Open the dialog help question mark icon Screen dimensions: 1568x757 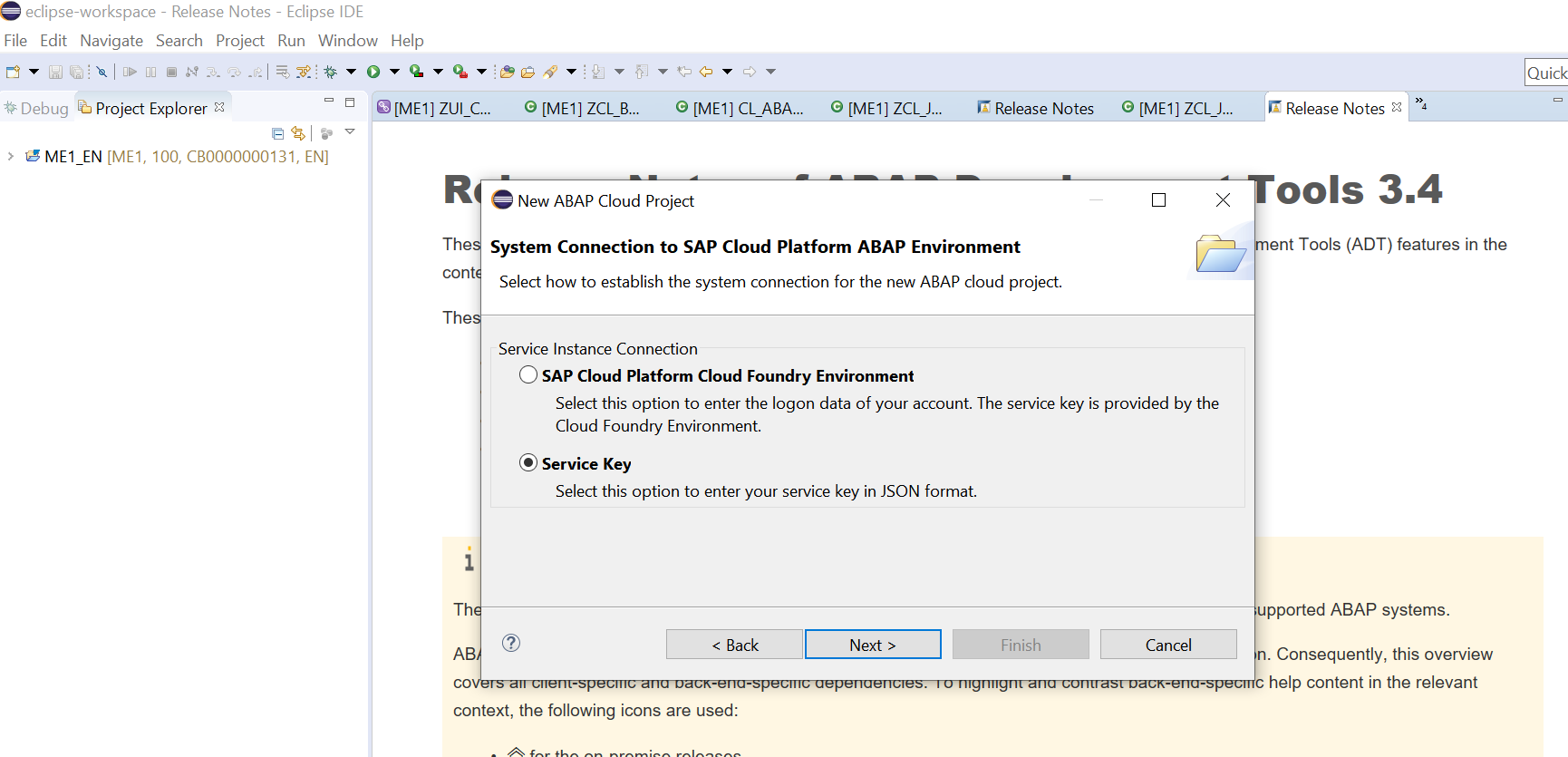point(511,643)
